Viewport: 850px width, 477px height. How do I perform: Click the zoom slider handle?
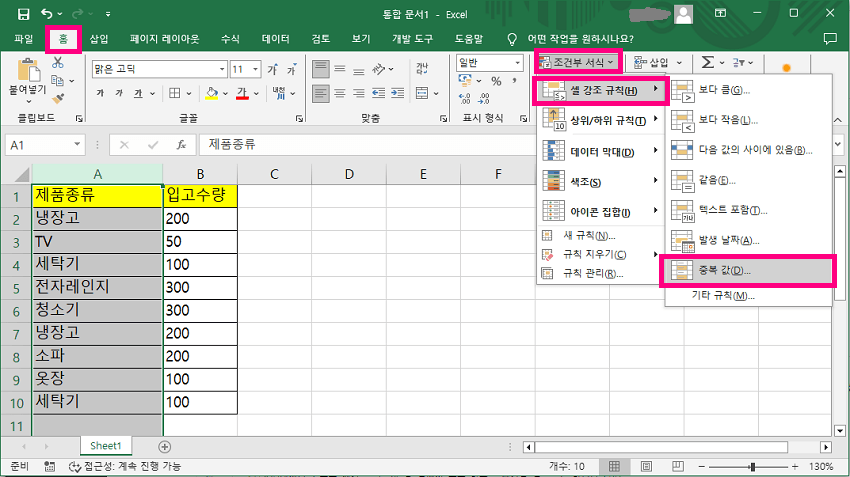(x=752, y=466)
